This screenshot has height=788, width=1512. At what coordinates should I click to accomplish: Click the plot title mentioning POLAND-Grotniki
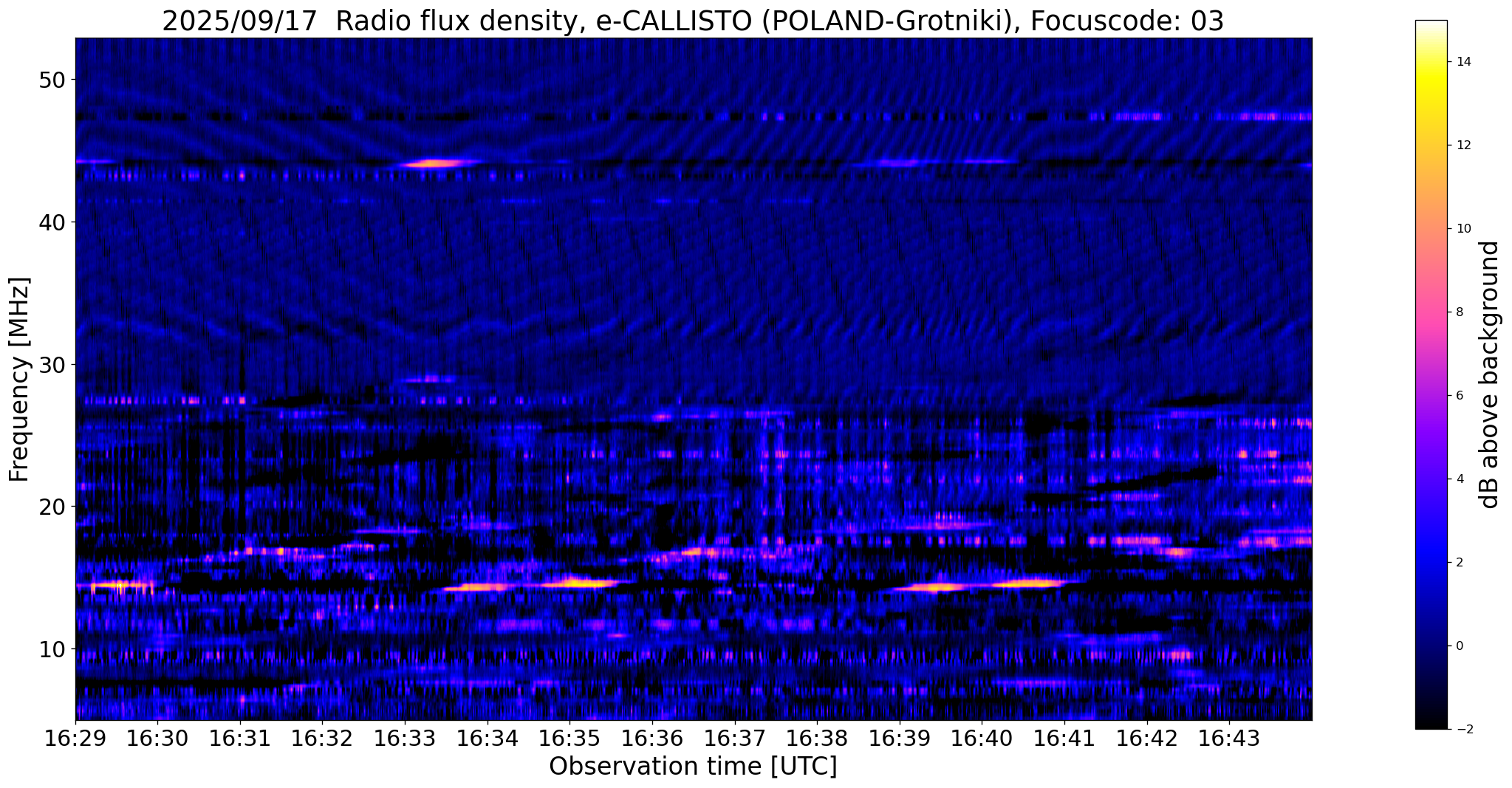693,21
